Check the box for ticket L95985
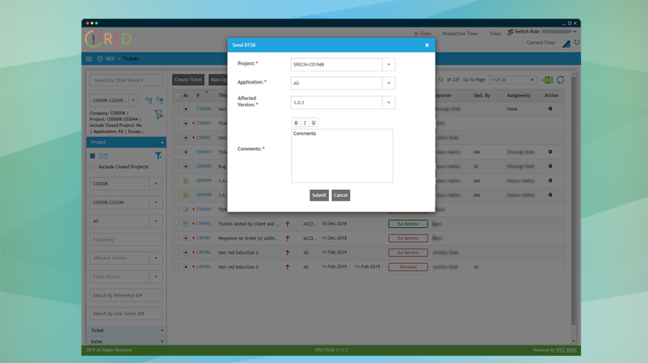 click(x=177, y=267)
